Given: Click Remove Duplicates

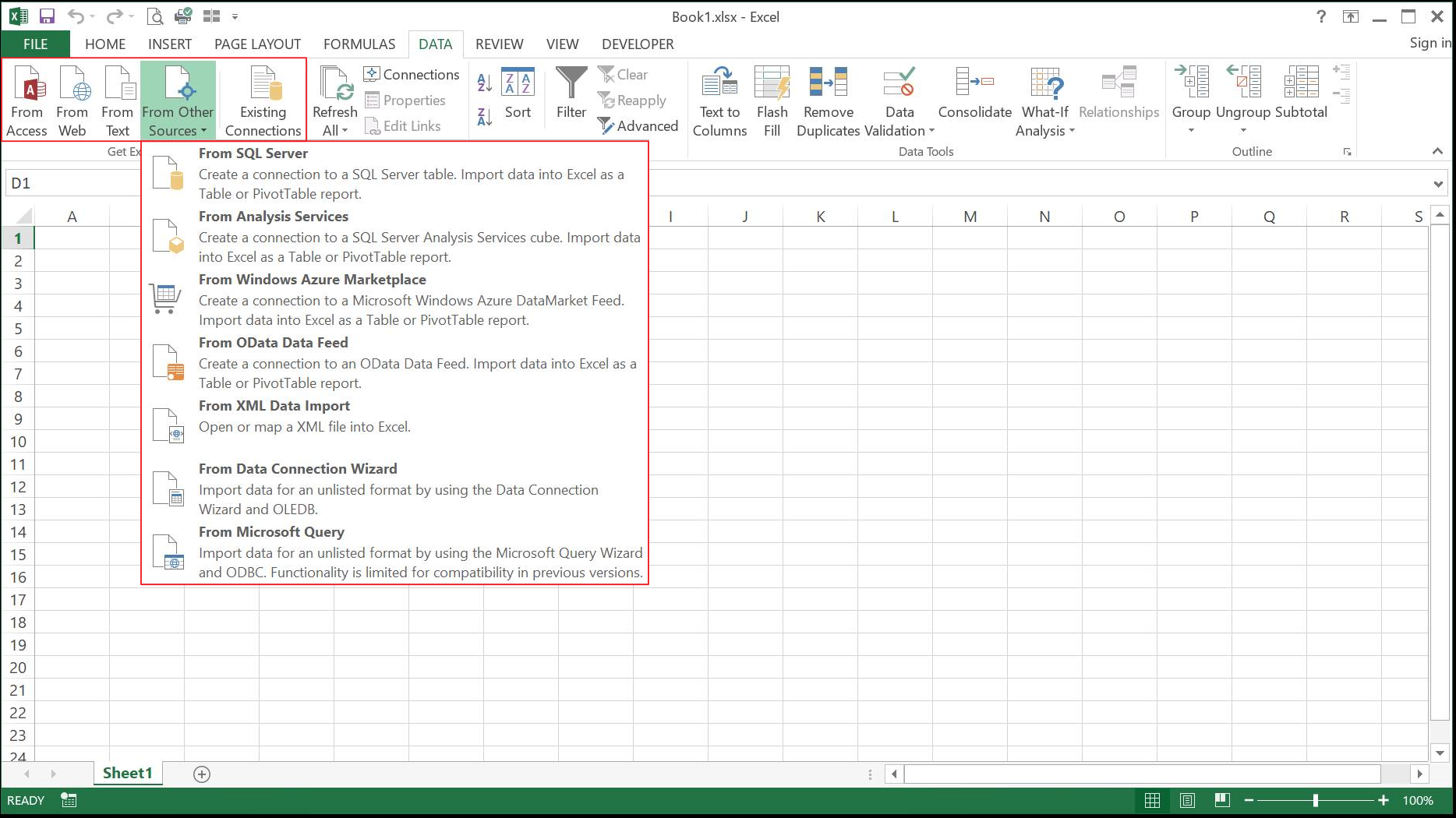Looking at the screenshot, I should [x=828, y=101].
